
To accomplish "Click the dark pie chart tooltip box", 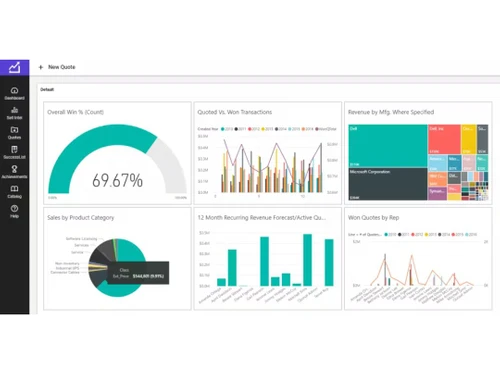I will (x=138, y=273).
